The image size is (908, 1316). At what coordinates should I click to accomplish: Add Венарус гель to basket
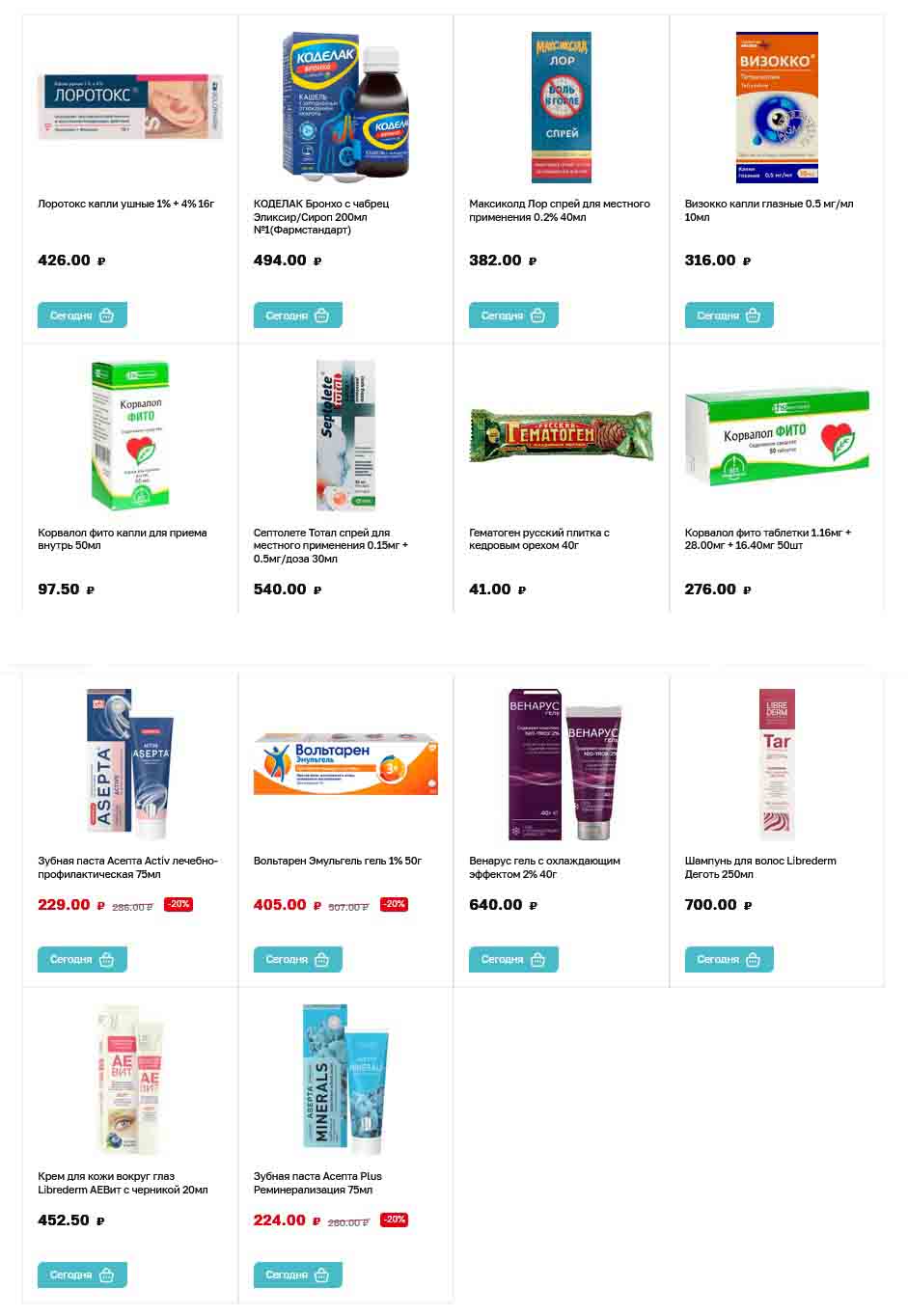pyautogui.click(x=513, y=959)
